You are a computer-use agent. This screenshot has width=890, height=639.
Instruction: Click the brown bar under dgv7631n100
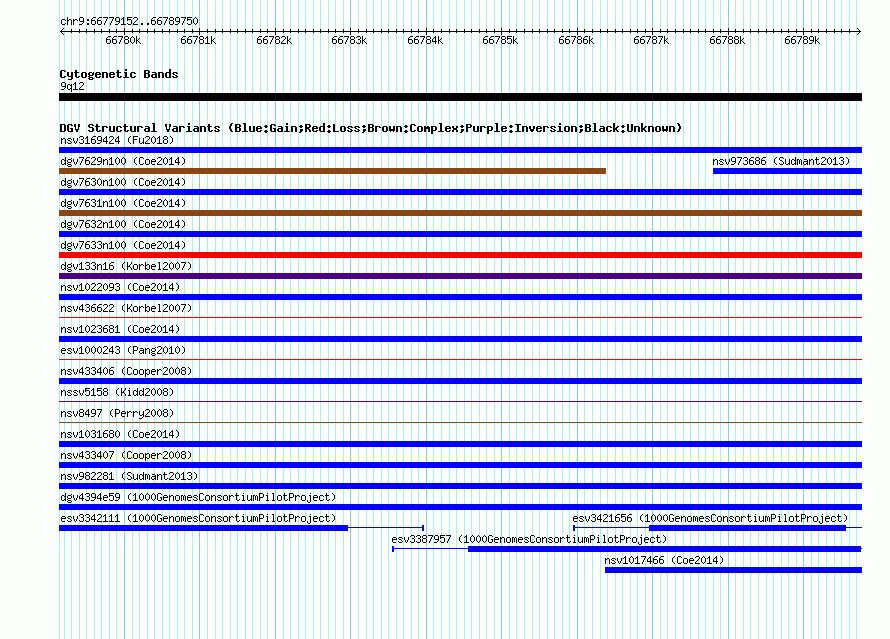pos(460,213)
